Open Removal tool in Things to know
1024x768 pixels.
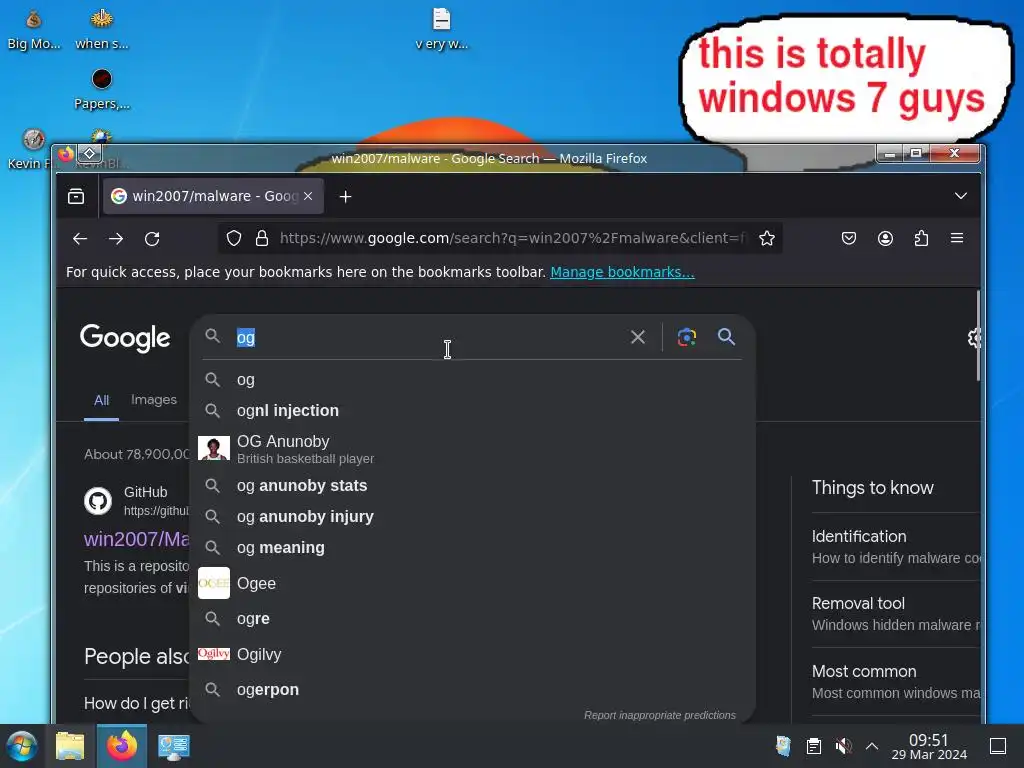click(895, 614)
